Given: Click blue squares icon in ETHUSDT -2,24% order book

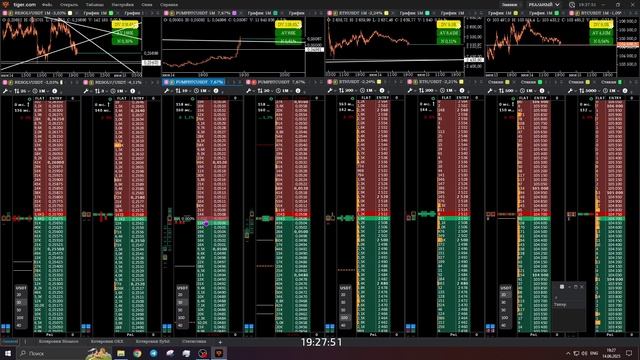Looking at the screenshot, I should (x=329, y=327).
